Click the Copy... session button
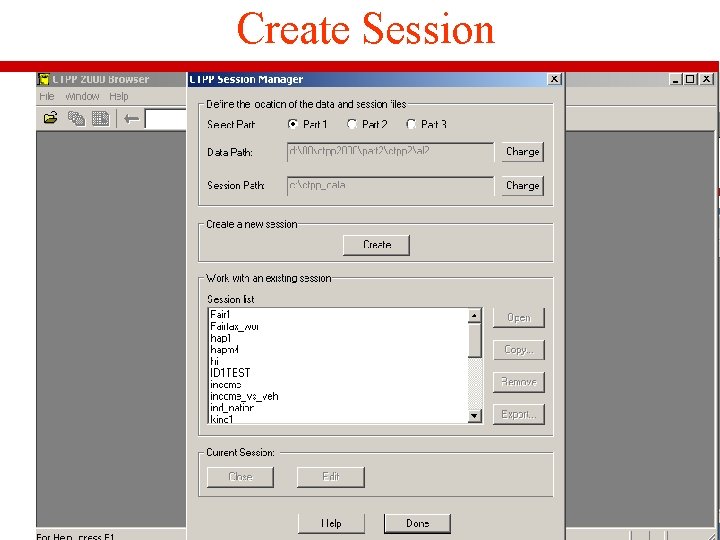Viewport: 720px width, 540px height. [x=519, y=350]
